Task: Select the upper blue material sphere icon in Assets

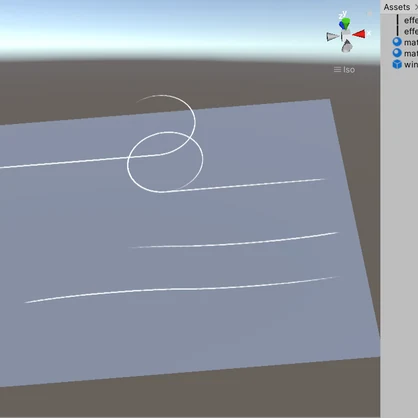Action: (x=397, y=42)
